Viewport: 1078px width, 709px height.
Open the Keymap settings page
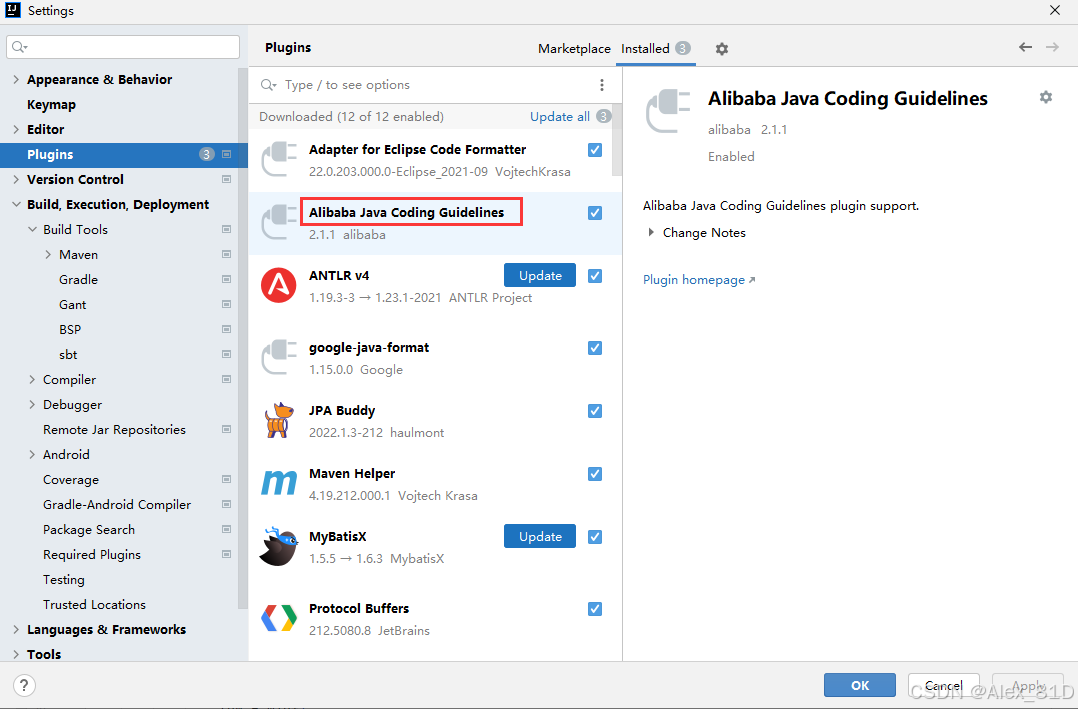[52, 105]
